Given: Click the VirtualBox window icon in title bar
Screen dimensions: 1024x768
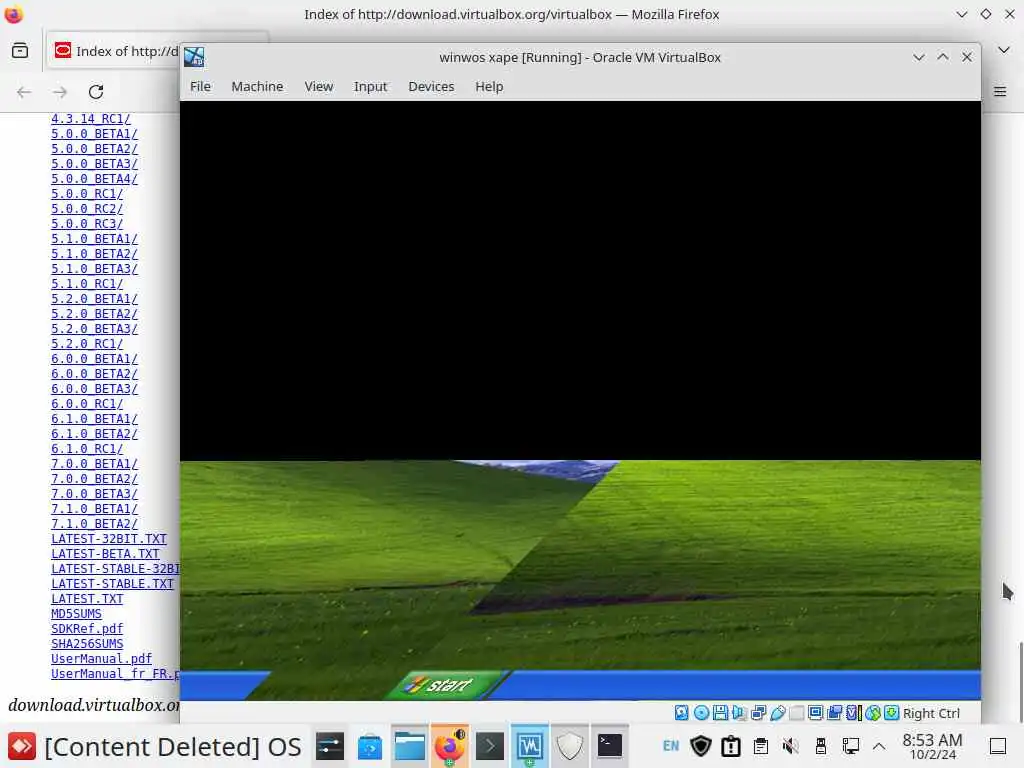Looking at the screenshot, I should pyautogui.click(x=194, y=57).
